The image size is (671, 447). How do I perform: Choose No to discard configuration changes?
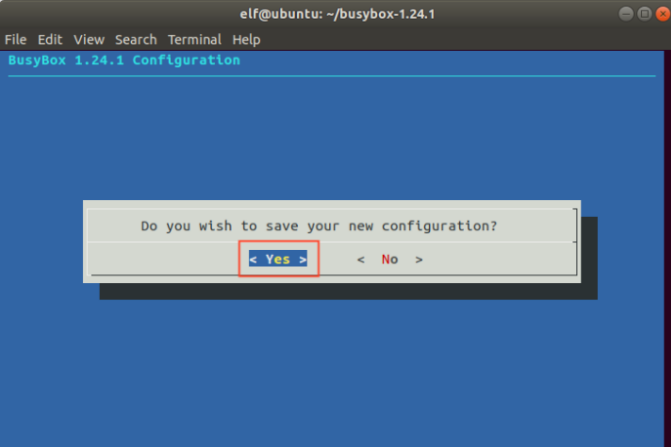pyautogui.click(x=389, y=259)
